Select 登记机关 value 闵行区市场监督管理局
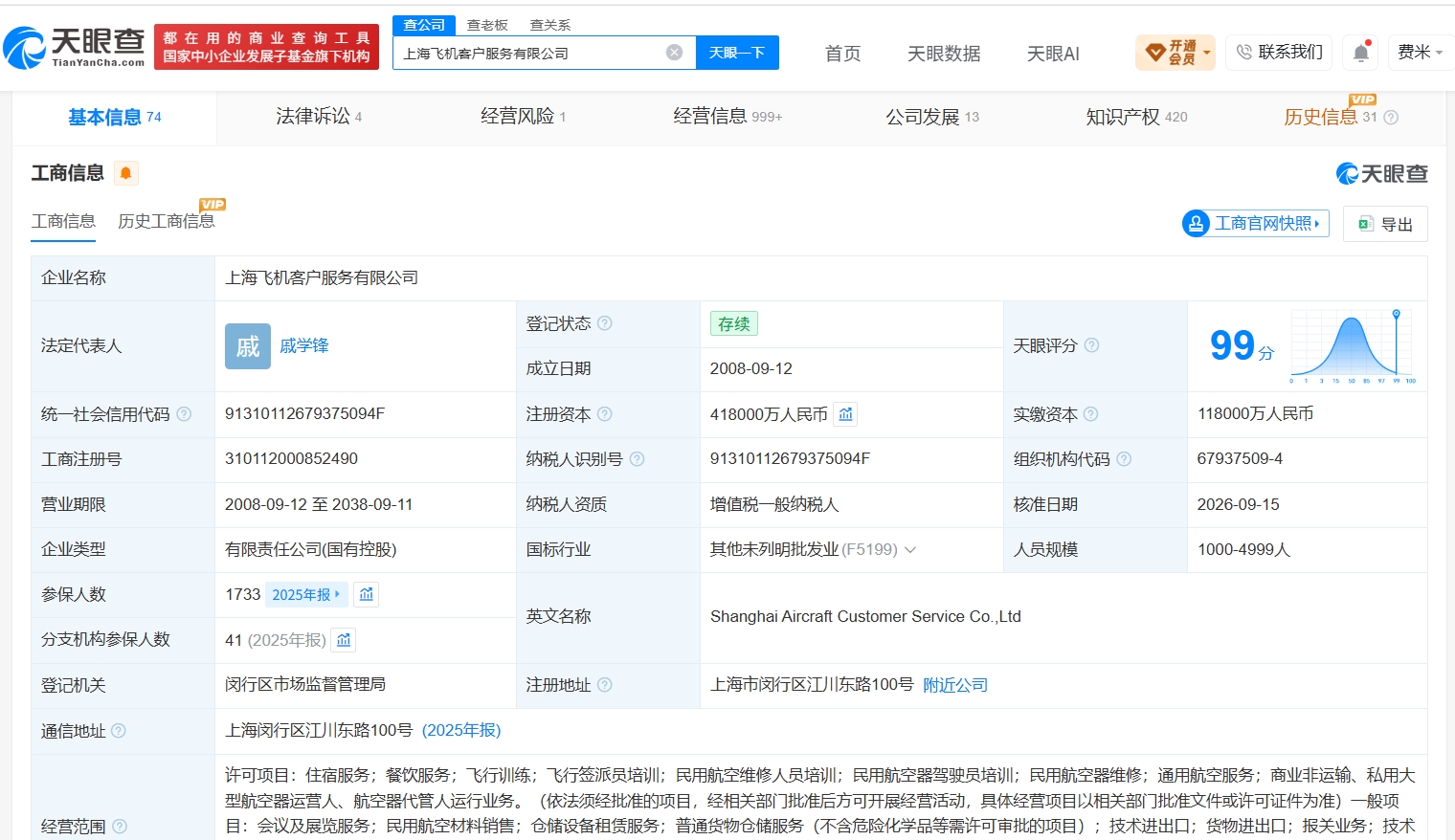The image size is (1455, 840). click(305, 684)
